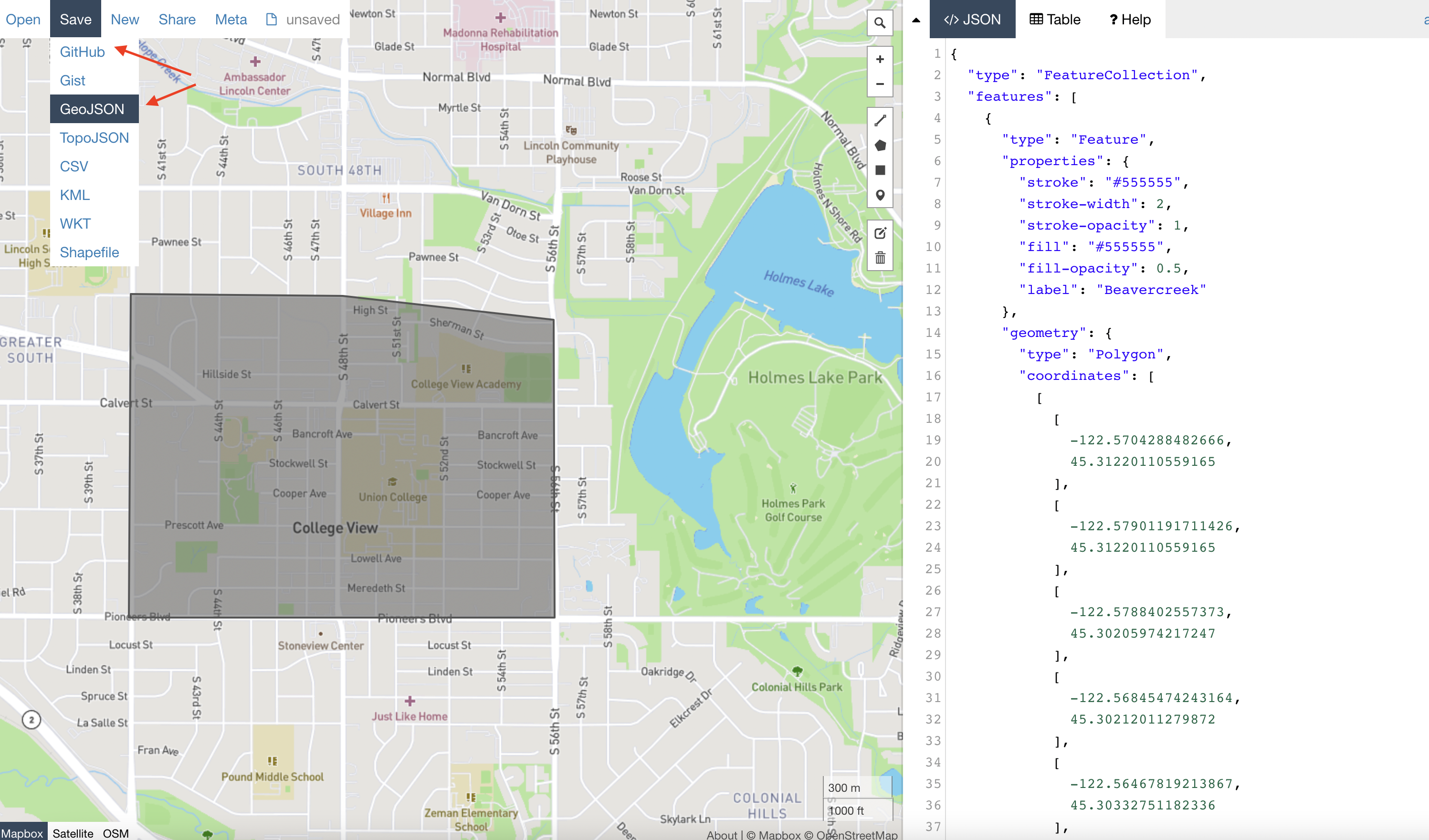Open the map search magnifier
The height and width of the screenshot is (840, 1429).
[880, 23]
